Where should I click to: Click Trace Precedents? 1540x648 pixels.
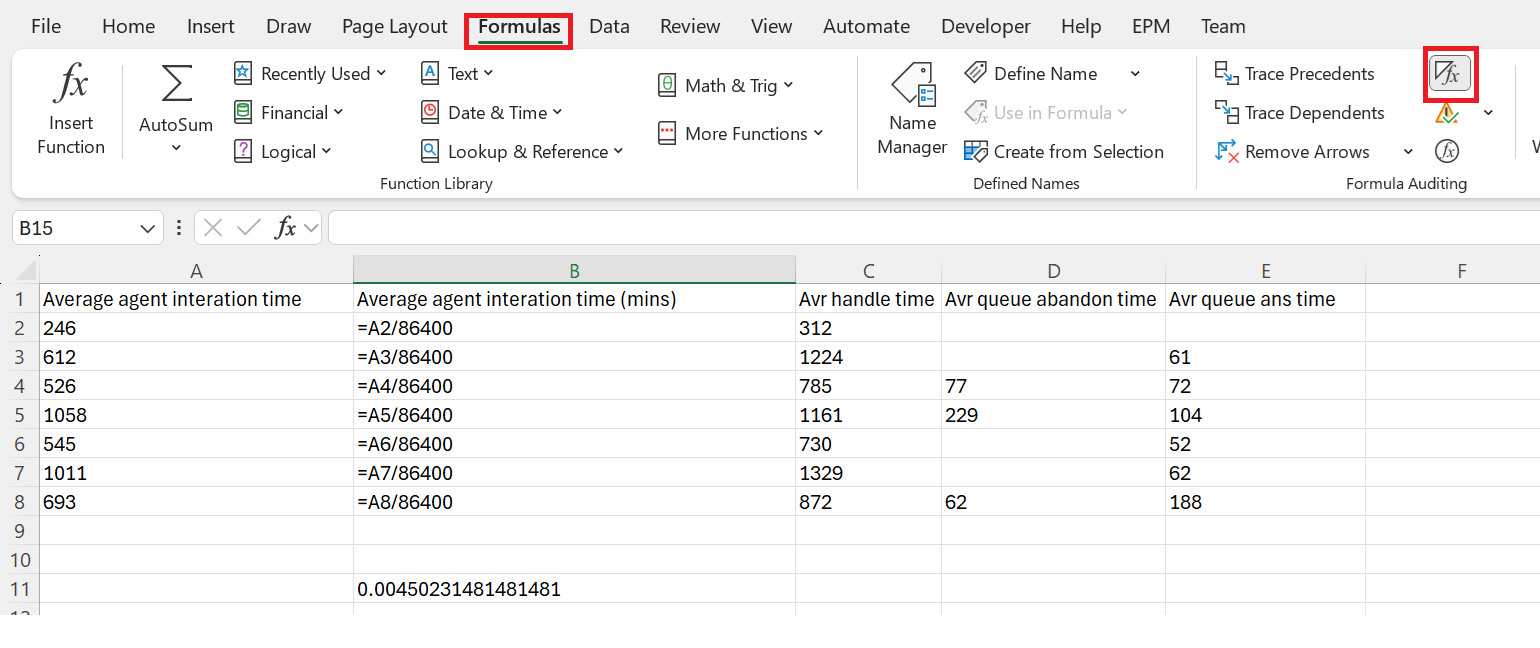coord(1294,74)
